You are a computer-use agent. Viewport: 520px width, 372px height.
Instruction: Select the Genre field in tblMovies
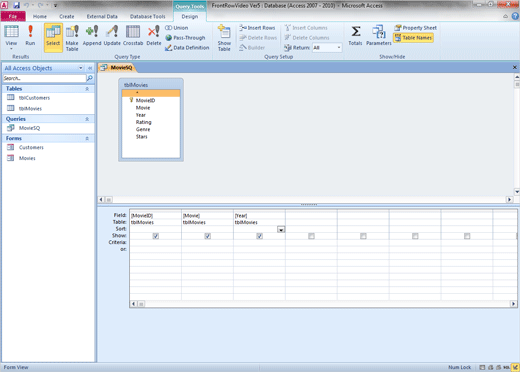pyautogui.click(x=143, y=129)
